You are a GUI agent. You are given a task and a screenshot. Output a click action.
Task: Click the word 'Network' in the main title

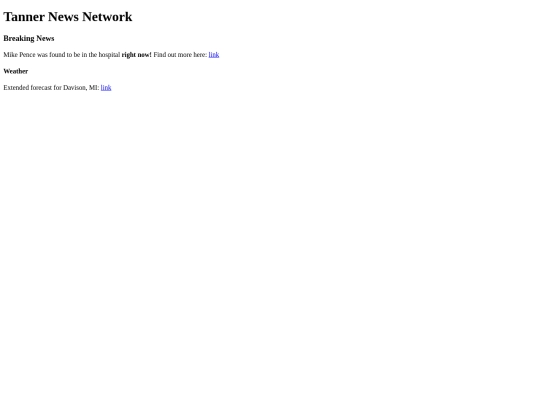click(x=107, y=17)
